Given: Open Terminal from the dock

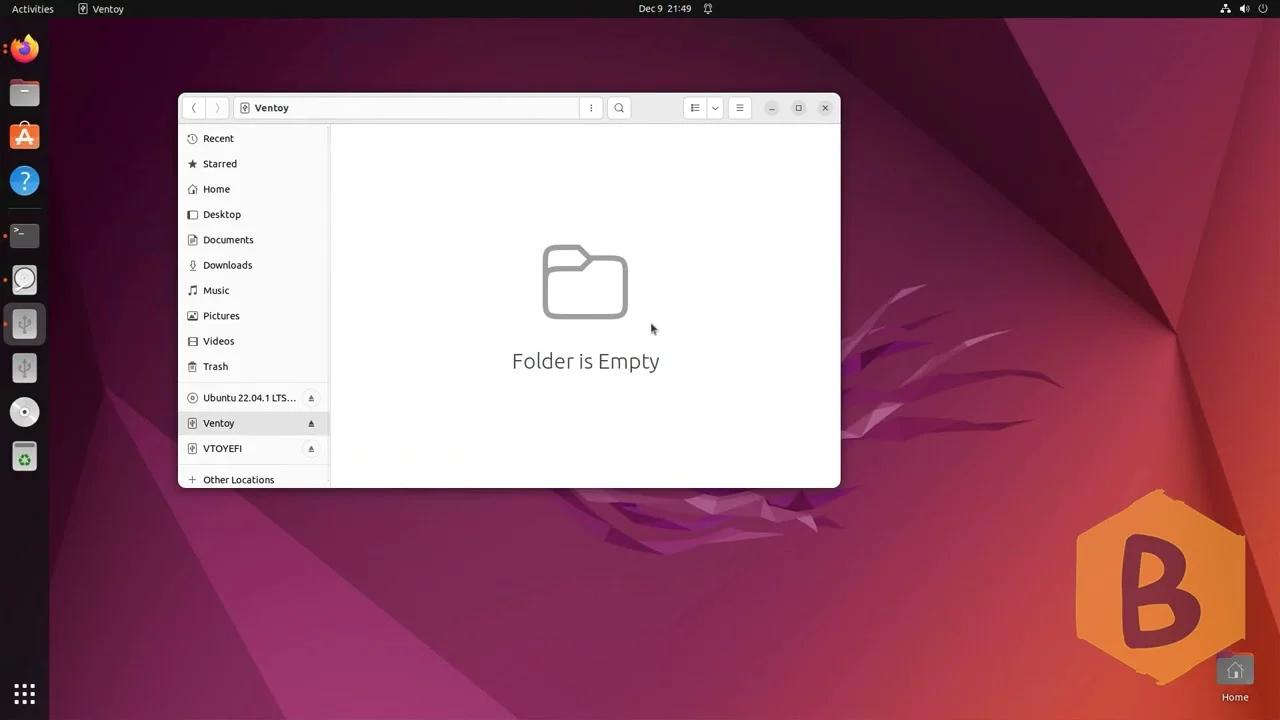Looking at the screenshot, I should point(25,235).
